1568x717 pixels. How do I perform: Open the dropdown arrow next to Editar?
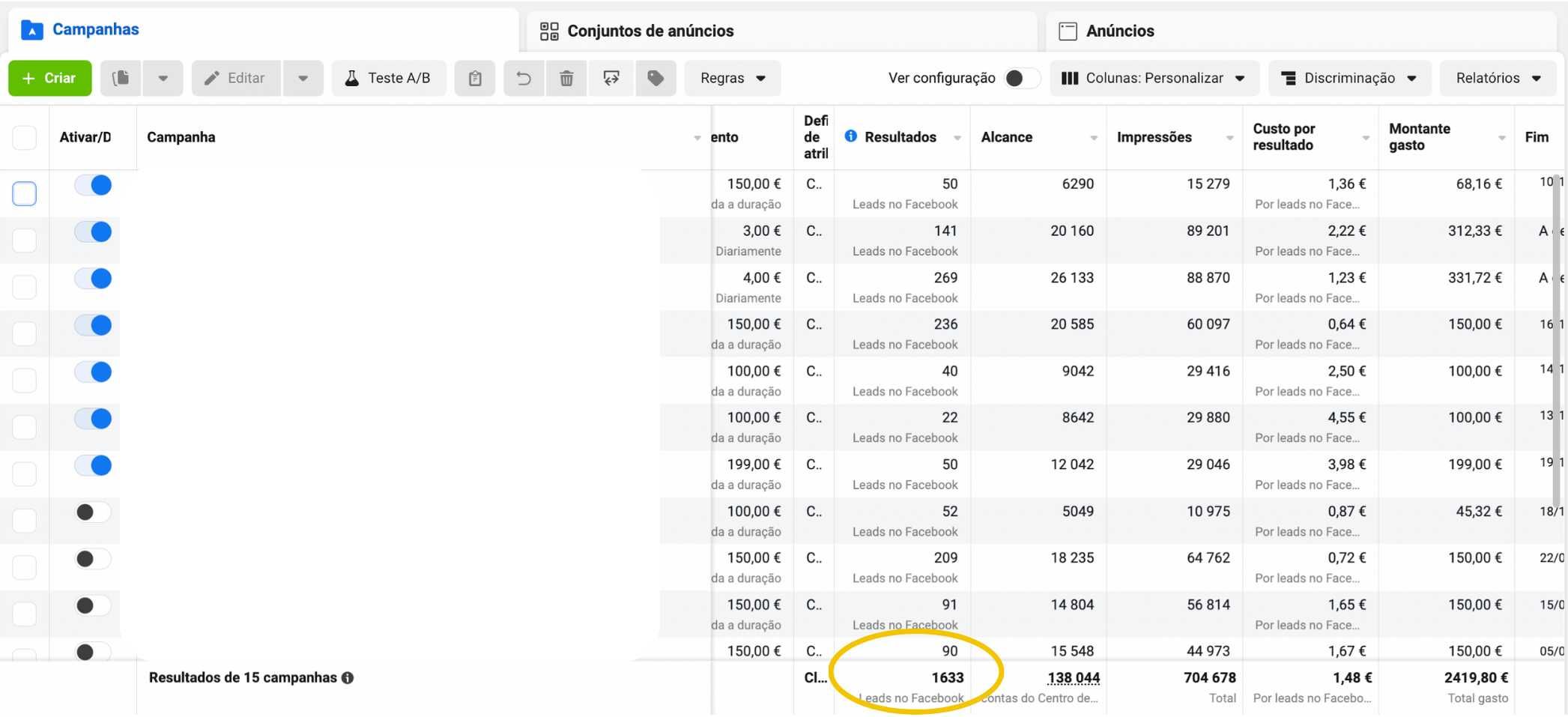coord(303,78)
